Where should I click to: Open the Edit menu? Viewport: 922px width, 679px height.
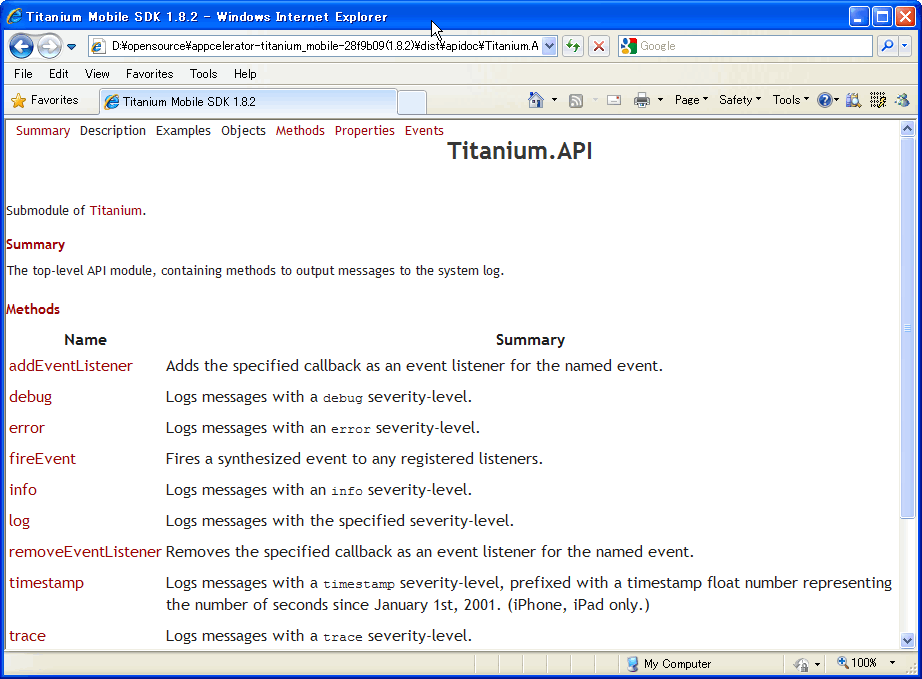(58, 73)
